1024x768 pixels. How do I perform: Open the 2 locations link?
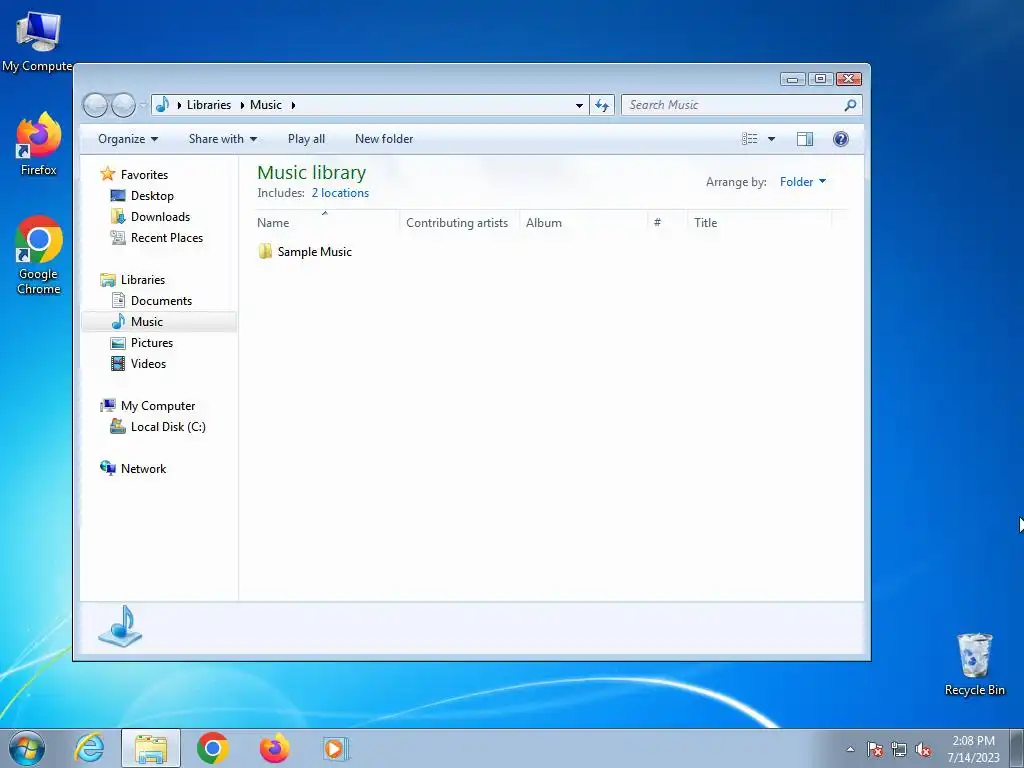tap(340, 193)
